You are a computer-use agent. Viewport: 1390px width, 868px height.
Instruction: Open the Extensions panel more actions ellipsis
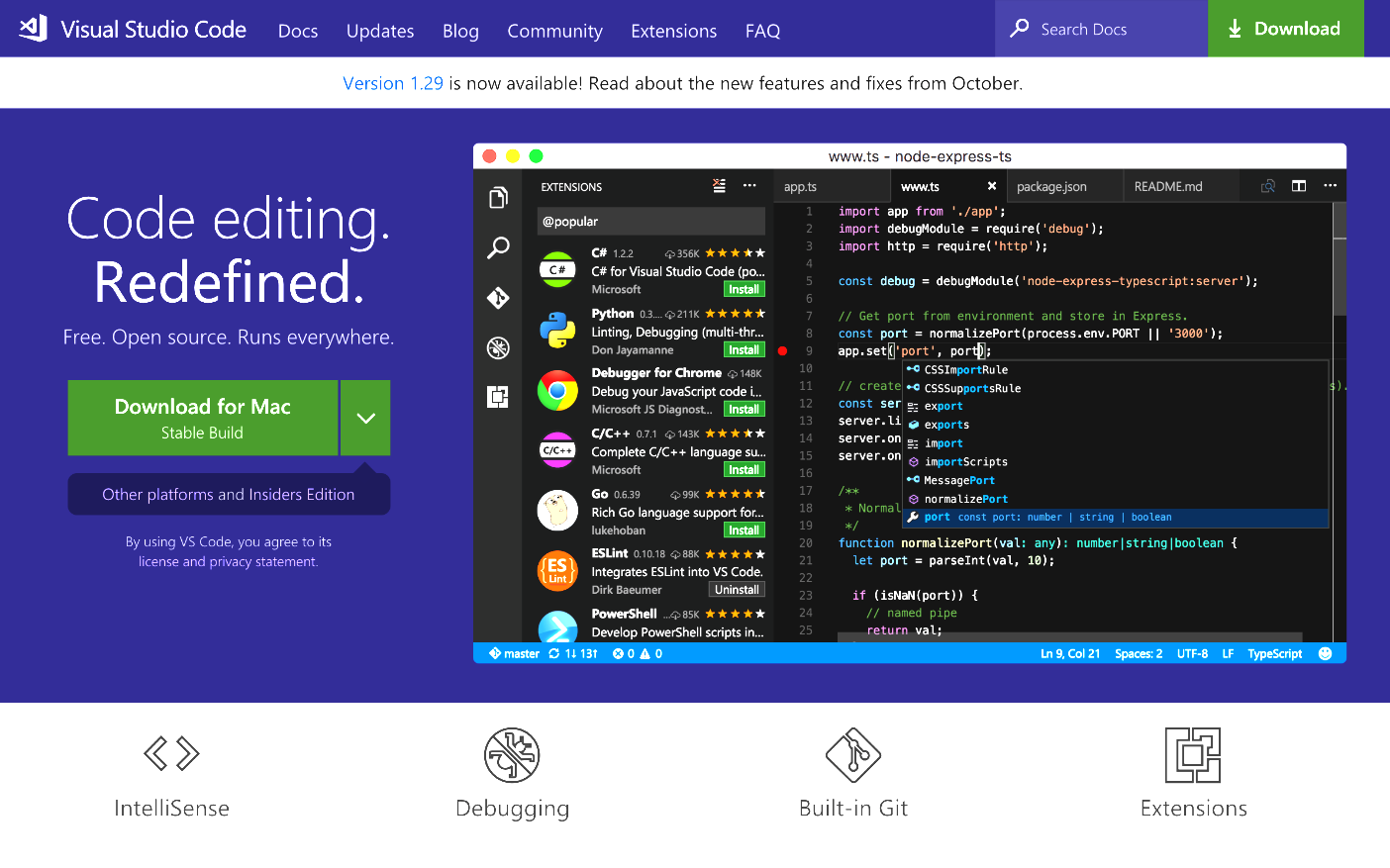pyautogui.click(x=749, y=186)
